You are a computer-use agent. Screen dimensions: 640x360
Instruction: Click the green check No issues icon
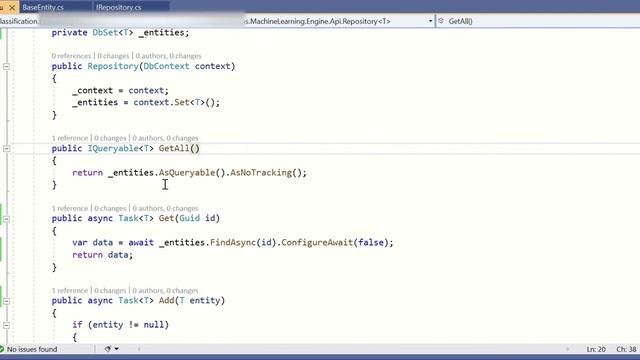(x=2, y=349)
